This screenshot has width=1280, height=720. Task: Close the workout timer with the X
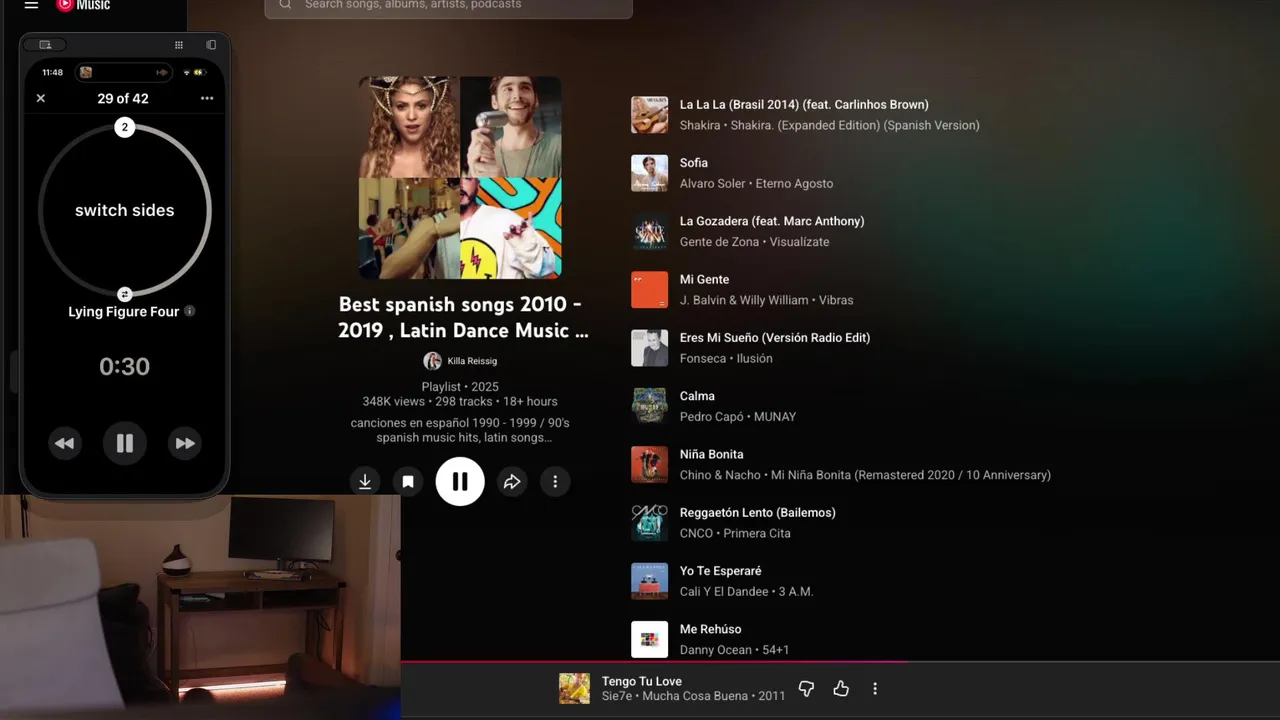41,98
